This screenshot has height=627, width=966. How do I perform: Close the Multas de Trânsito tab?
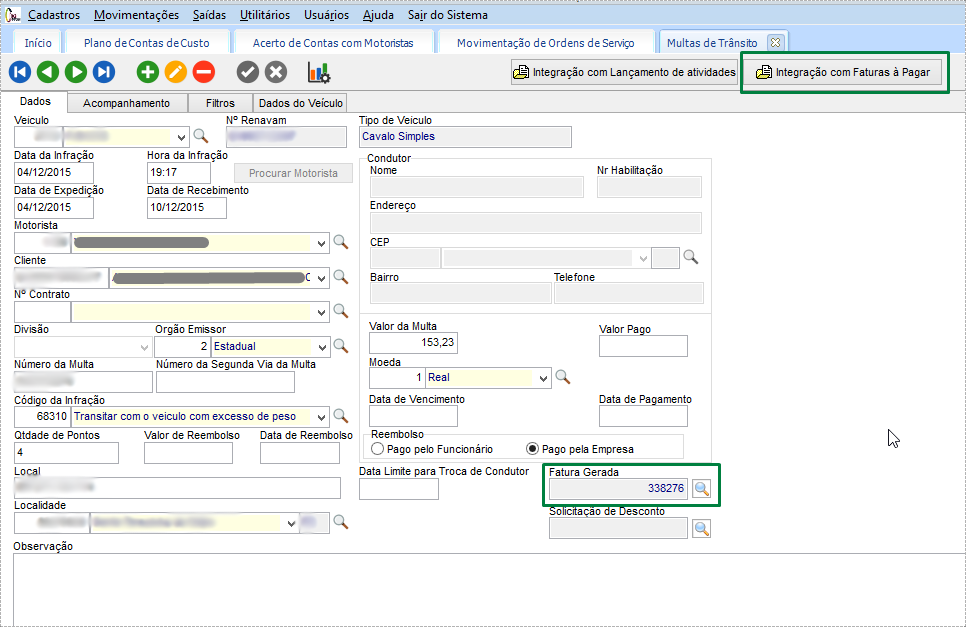(x=774, y=42)
